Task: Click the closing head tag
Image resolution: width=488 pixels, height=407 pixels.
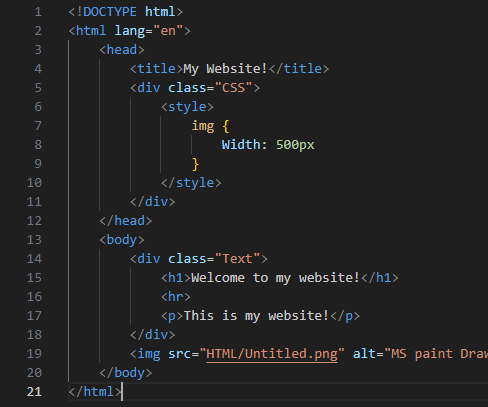Action: pos(126,221)
